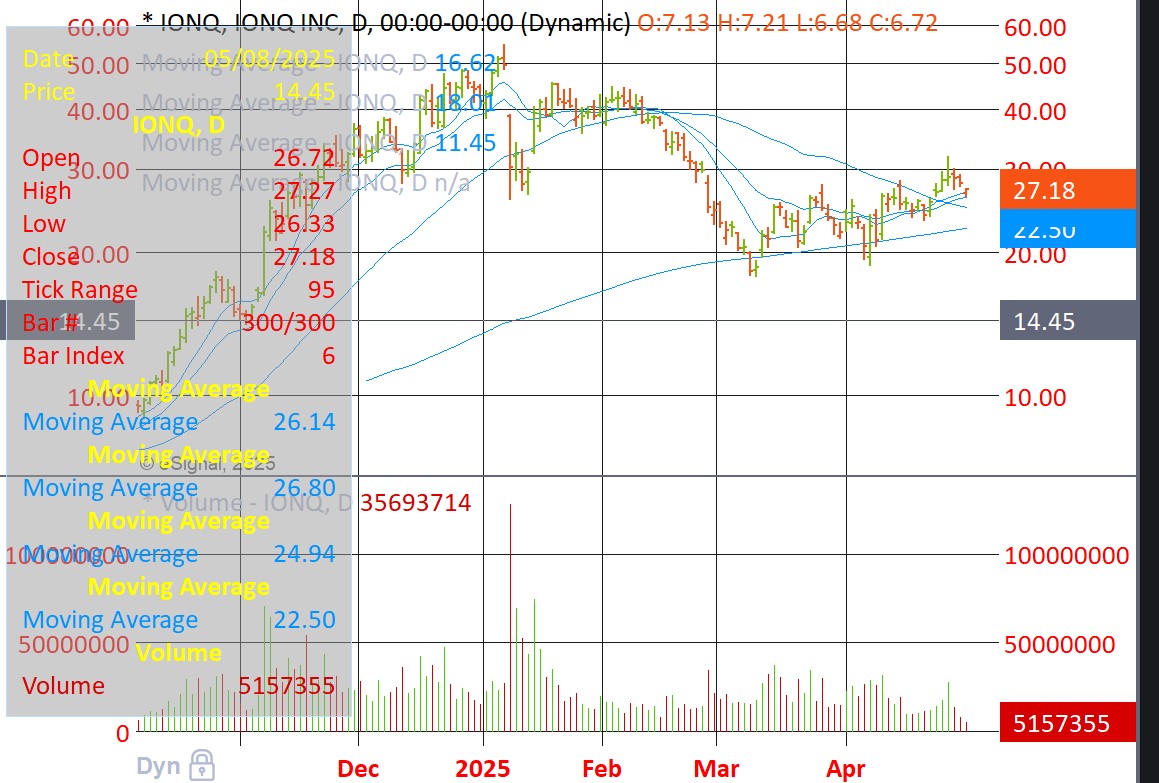Image resolution: width=1159 pixels, height=783 pixels.
Task: Click the Mar label on the time axis
Action: click(x=716, y=768)
